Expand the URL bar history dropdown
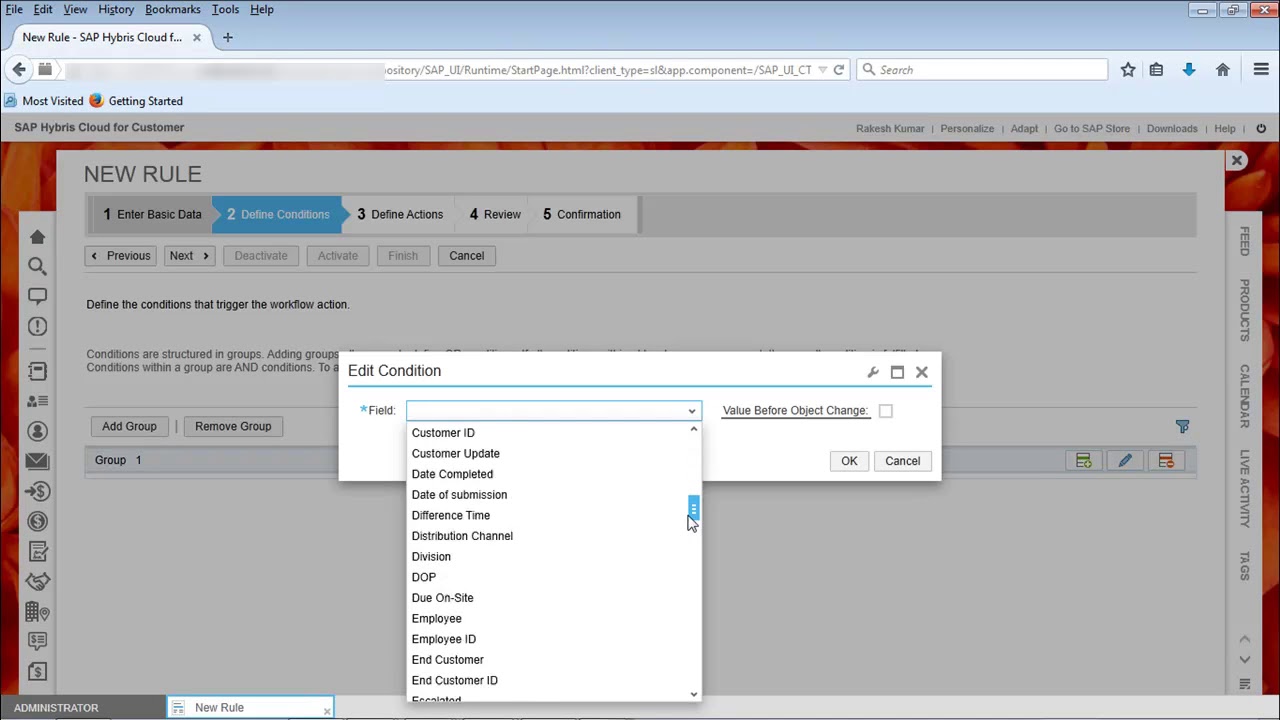 tap(822, 70)
